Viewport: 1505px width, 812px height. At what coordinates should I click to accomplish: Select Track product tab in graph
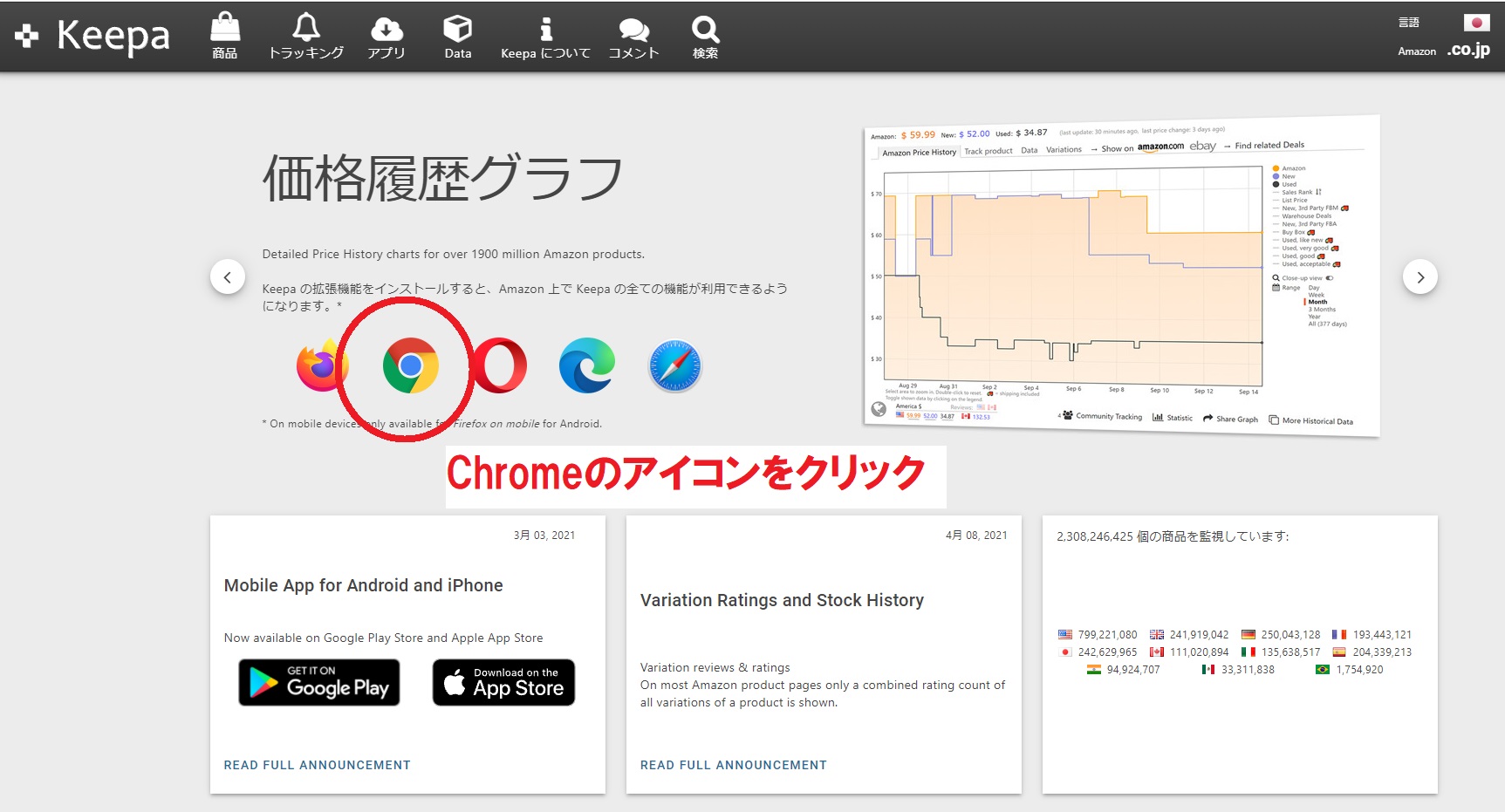(x=989, y=151)
